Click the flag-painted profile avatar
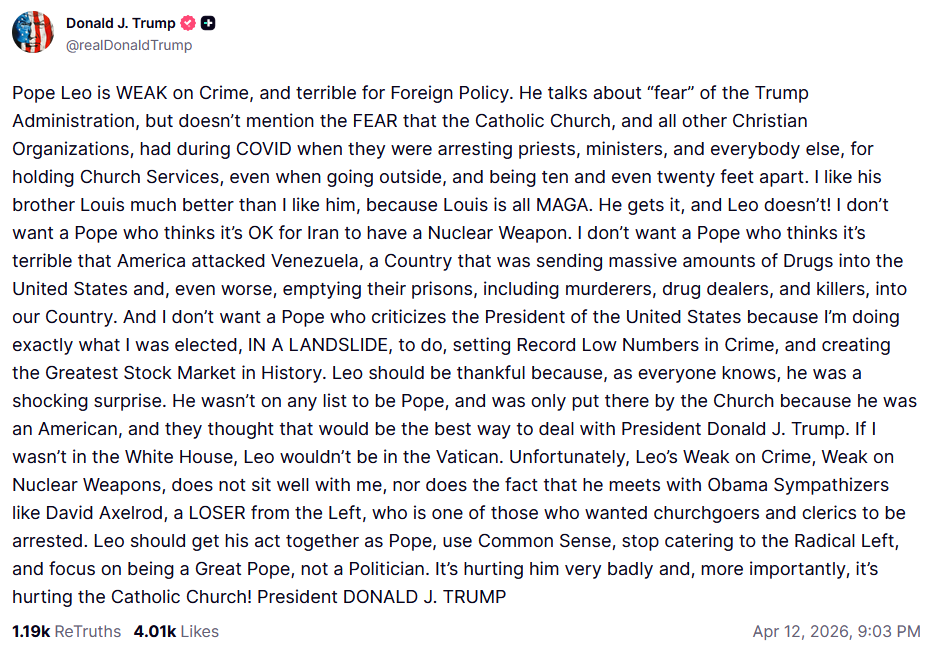Viewport: 930px width, 650px height. (x=33, y=33)
